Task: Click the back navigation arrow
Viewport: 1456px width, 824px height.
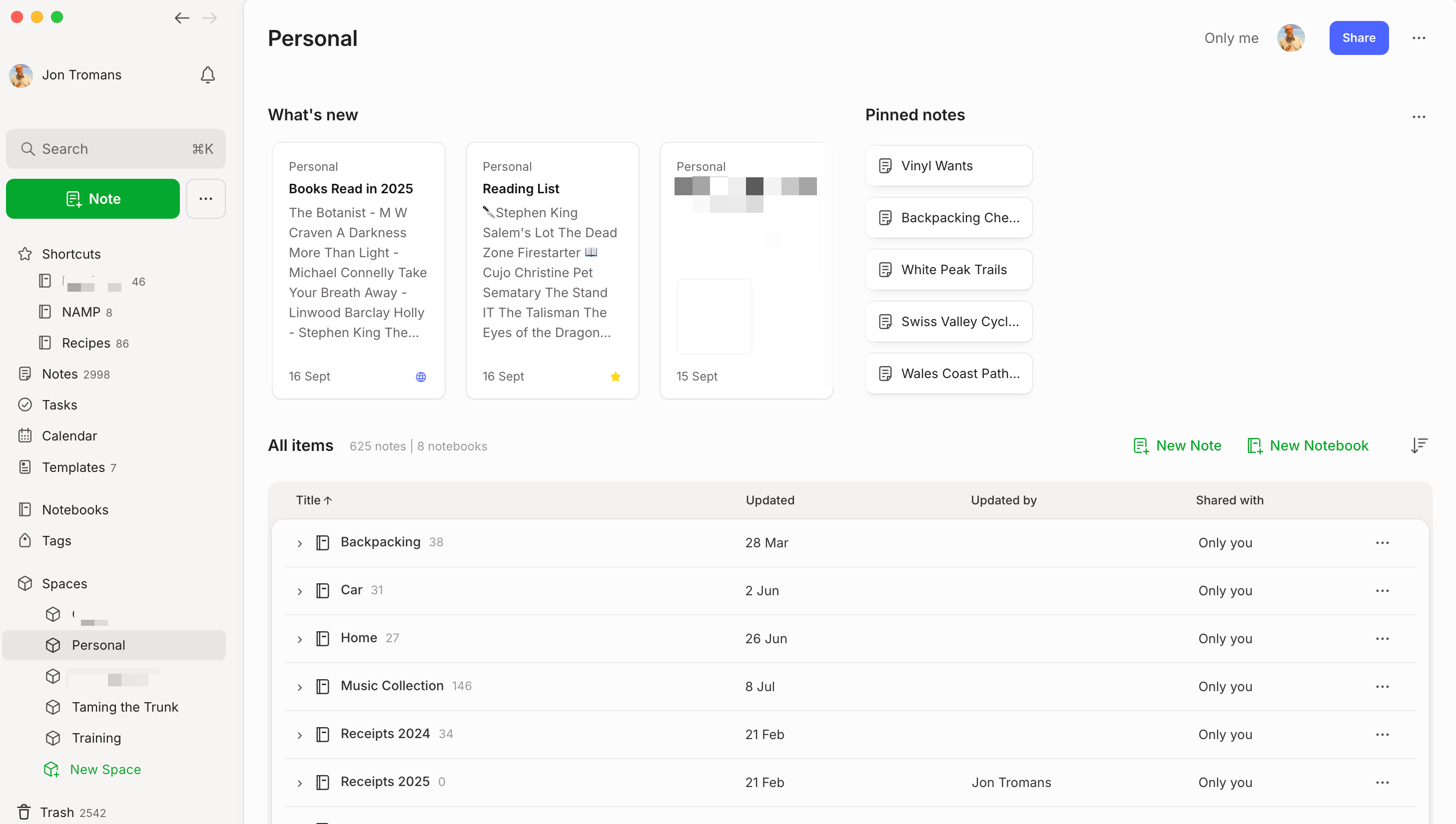Action: (182, 18)
